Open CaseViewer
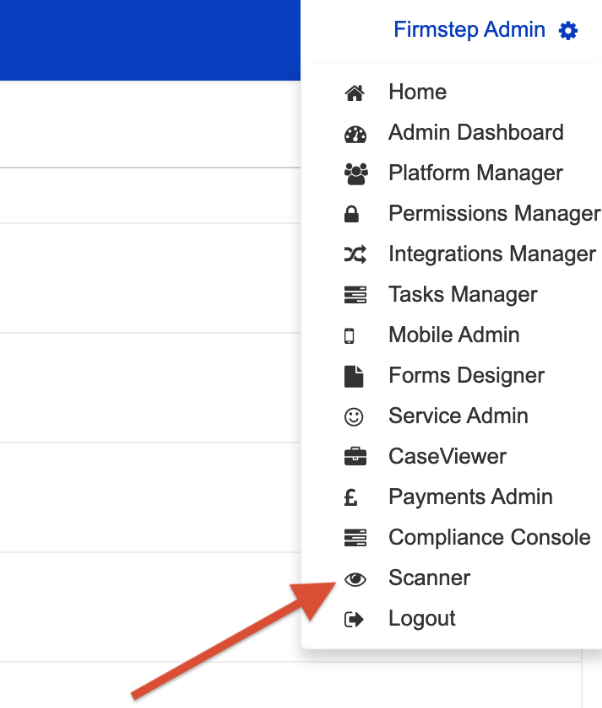Viewport: 602px width, 708px height. click(448, 456)
